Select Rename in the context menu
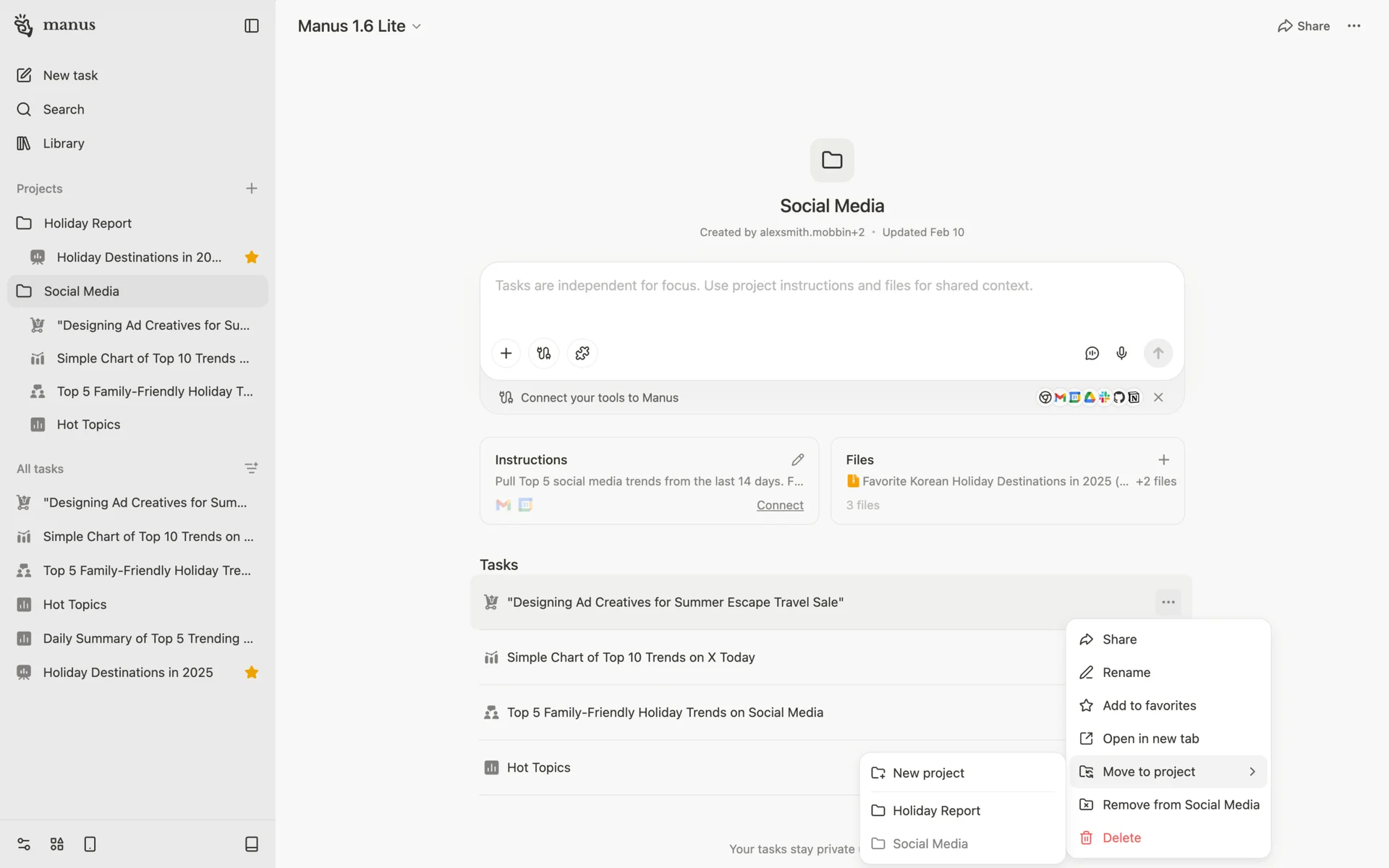The width and height of the screenshot is (1389, 868). pyautogui.click(x=1126, y=673)
